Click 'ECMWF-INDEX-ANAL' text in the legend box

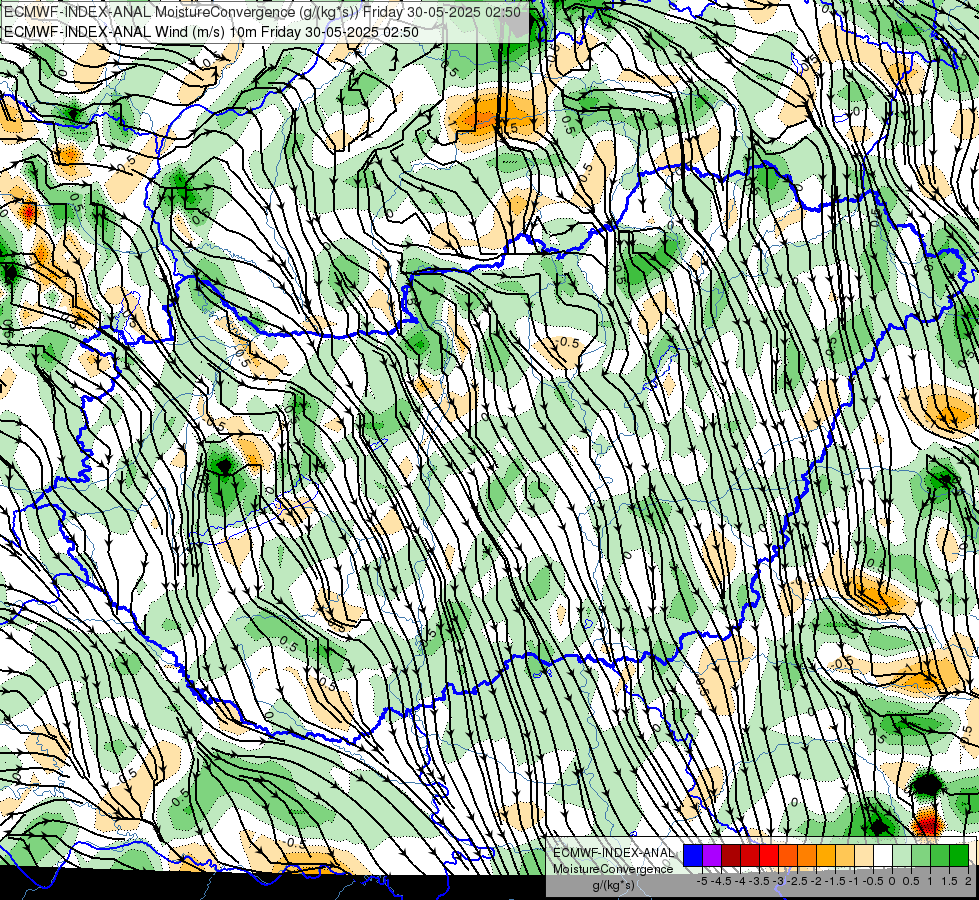(x=614, y=853)
